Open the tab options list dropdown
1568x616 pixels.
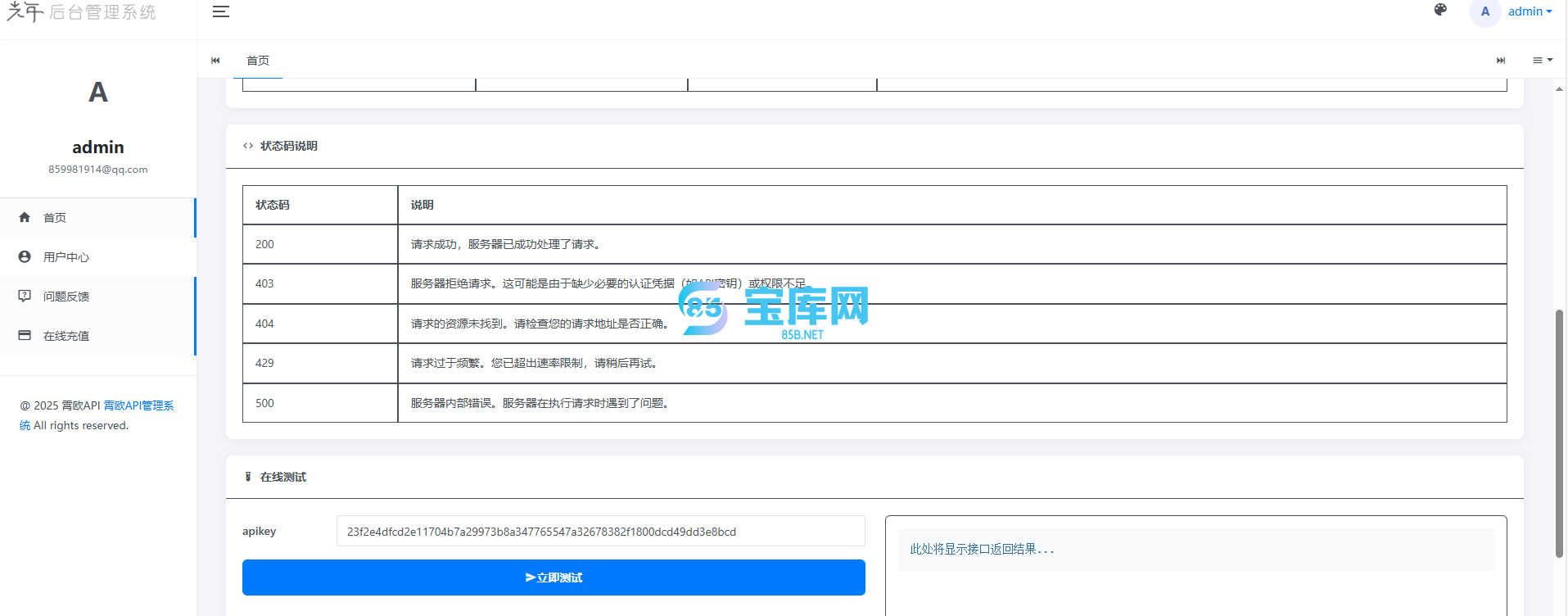(x=1542, y=60)
